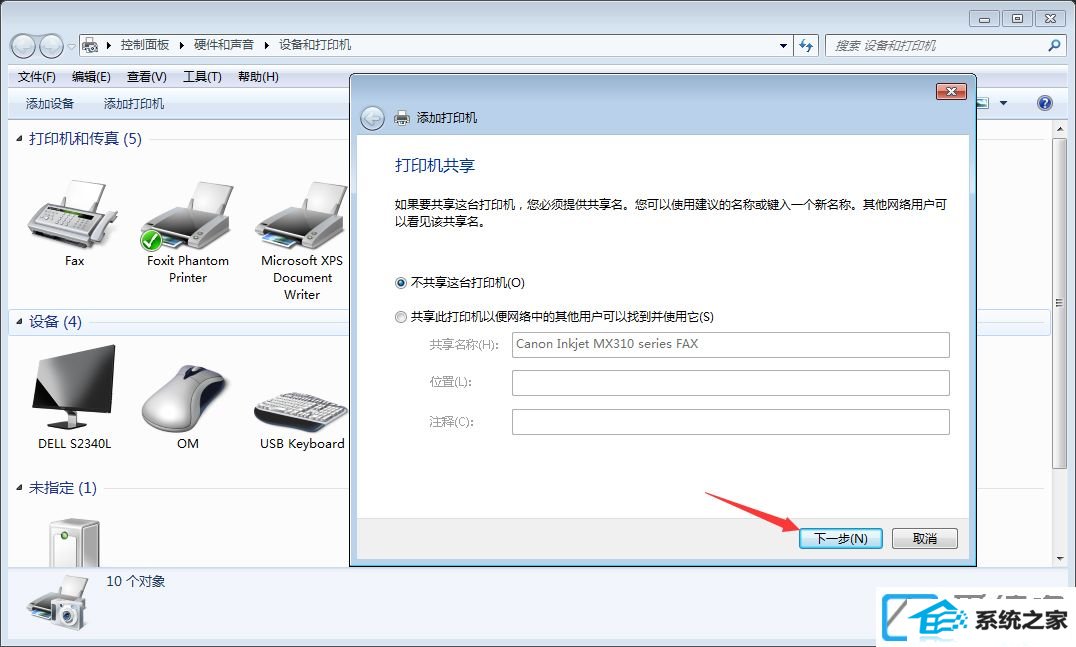Viewport: 1076px width, 647px height.
Task: Collapse the 设备 (4) group
Action: pos(19,321)
